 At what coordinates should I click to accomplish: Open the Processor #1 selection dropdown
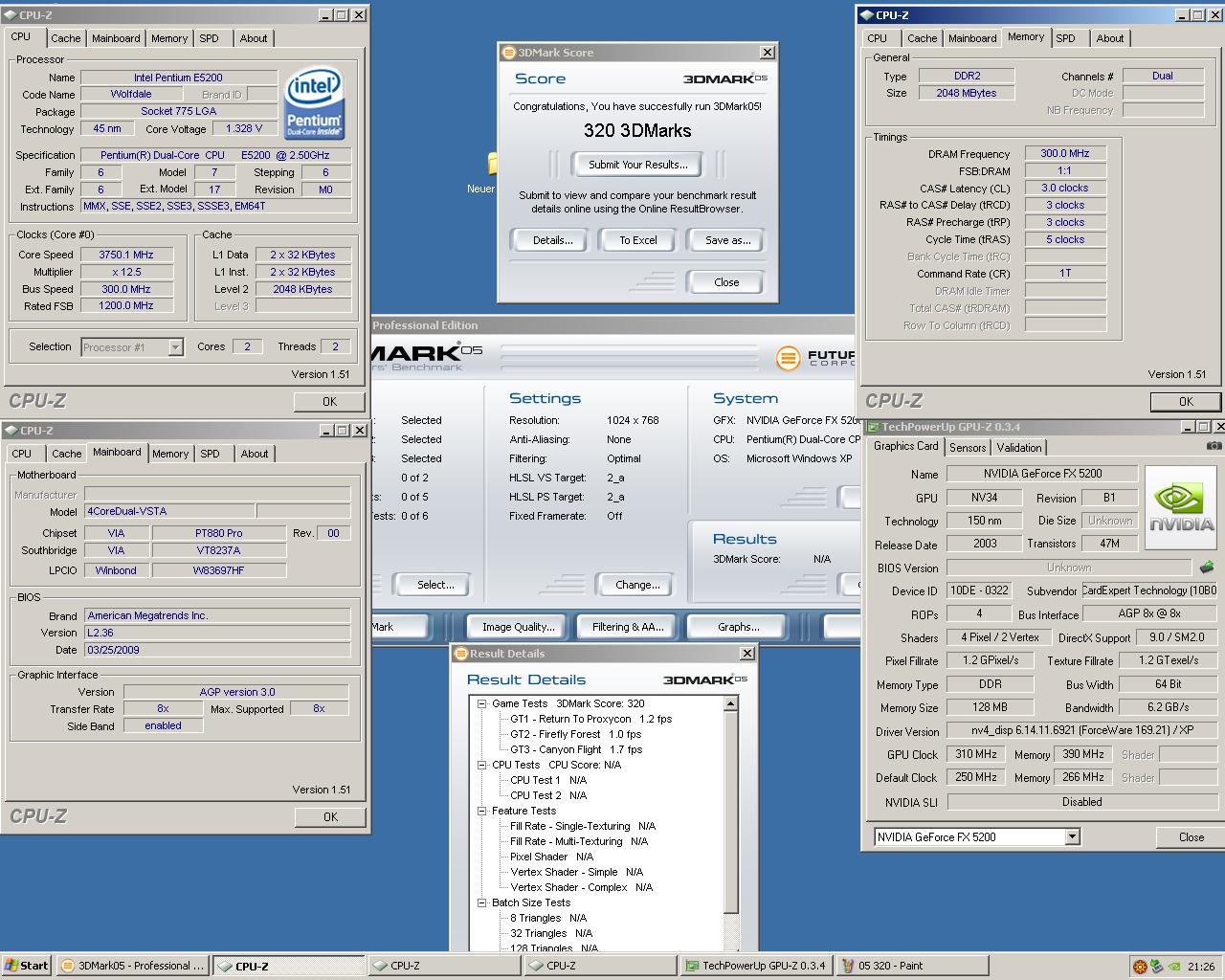(x=175, y=347)
